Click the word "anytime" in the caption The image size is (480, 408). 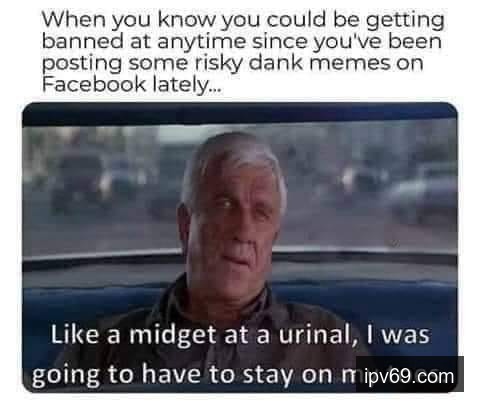(x=202, y=42)
